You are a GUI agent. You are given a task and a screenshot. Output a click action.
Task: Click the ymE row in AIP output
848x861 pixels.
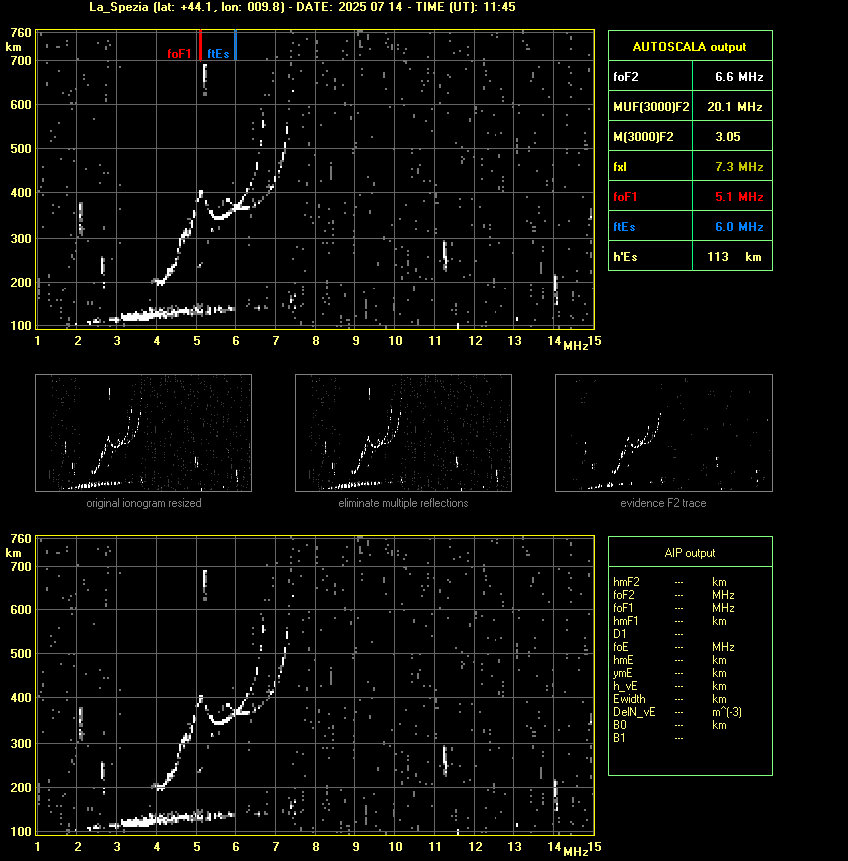point(670,673)
